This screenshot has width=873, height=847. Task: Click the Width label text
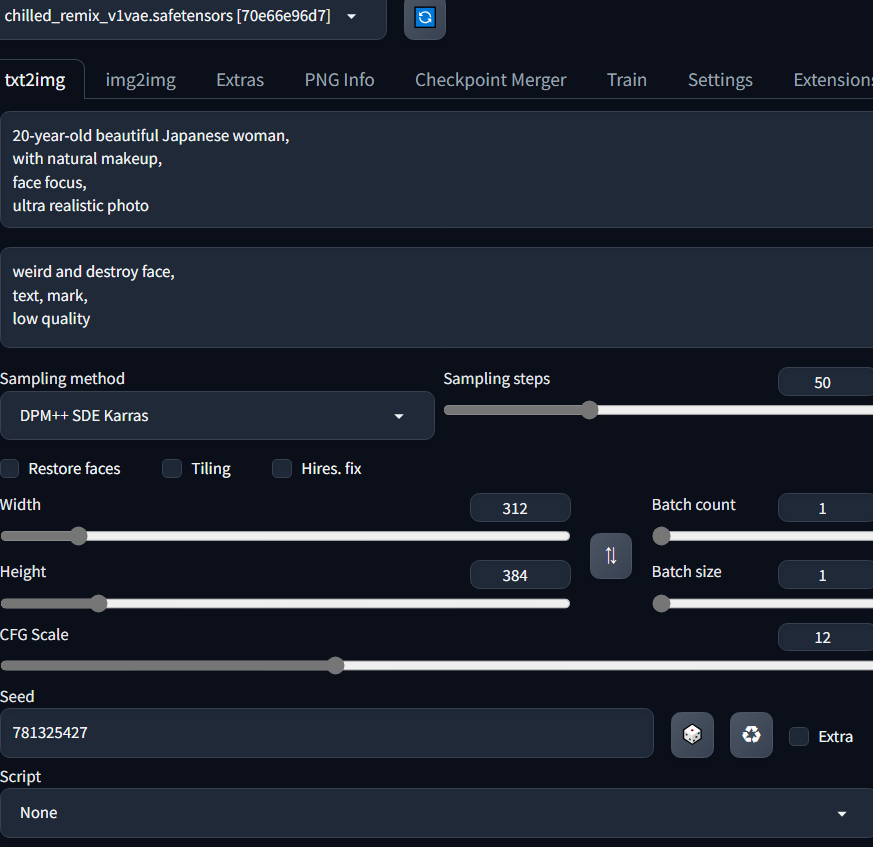coord(20,505)
